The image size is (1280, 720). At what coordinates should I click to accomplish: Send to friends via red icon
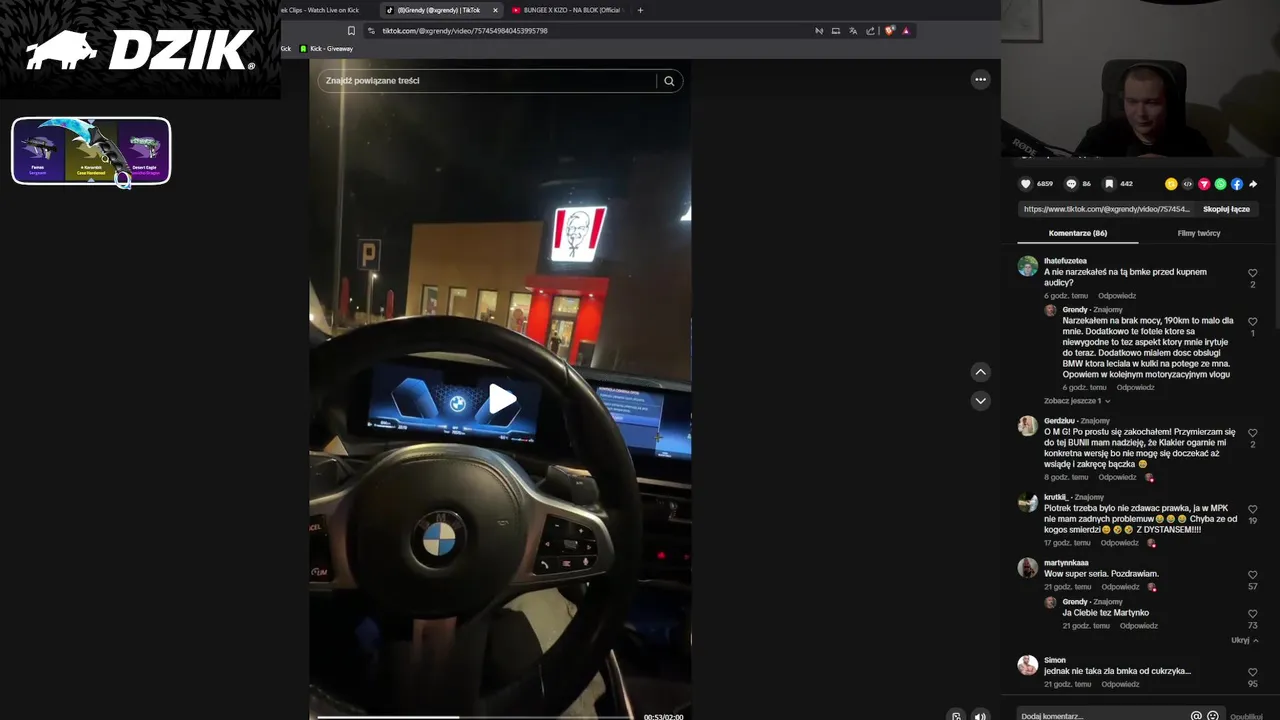click(1204, 184)
